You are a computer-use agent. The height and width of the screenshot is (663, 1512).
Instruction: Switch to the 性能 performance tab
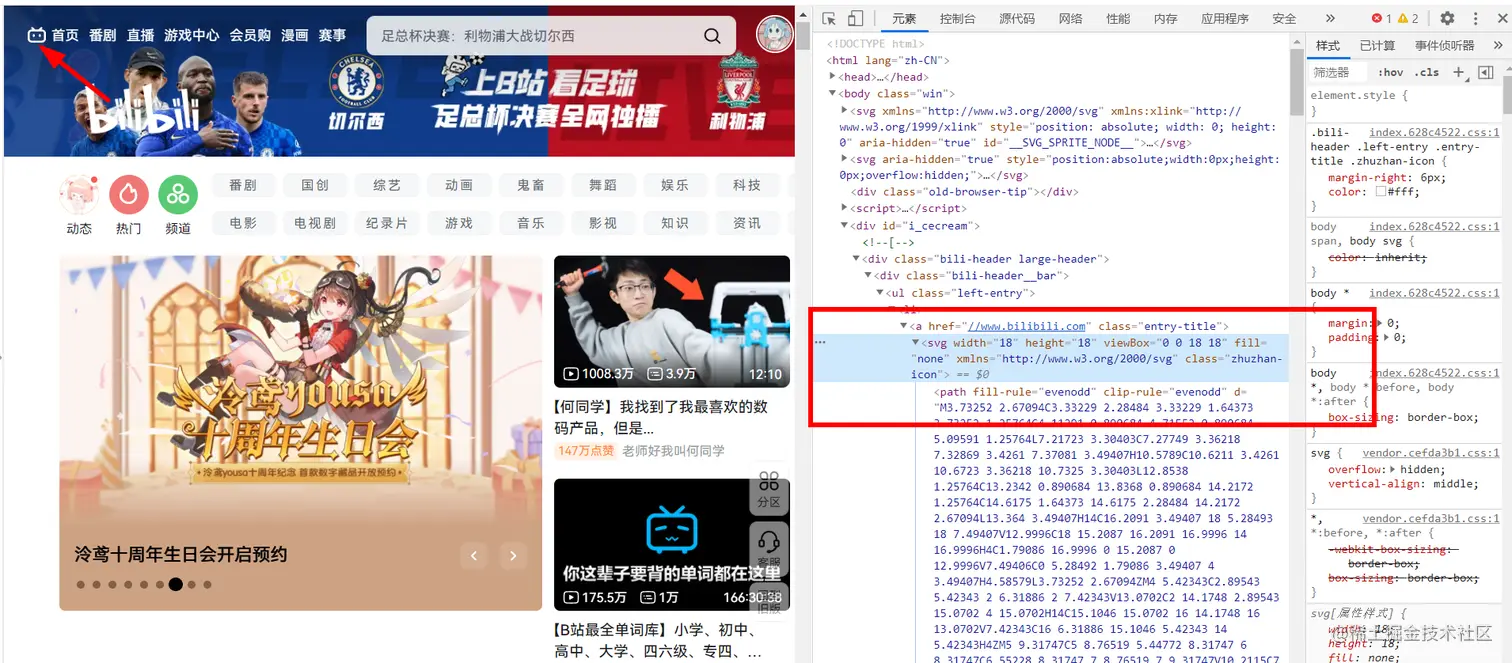click(x=1118, y=18)
